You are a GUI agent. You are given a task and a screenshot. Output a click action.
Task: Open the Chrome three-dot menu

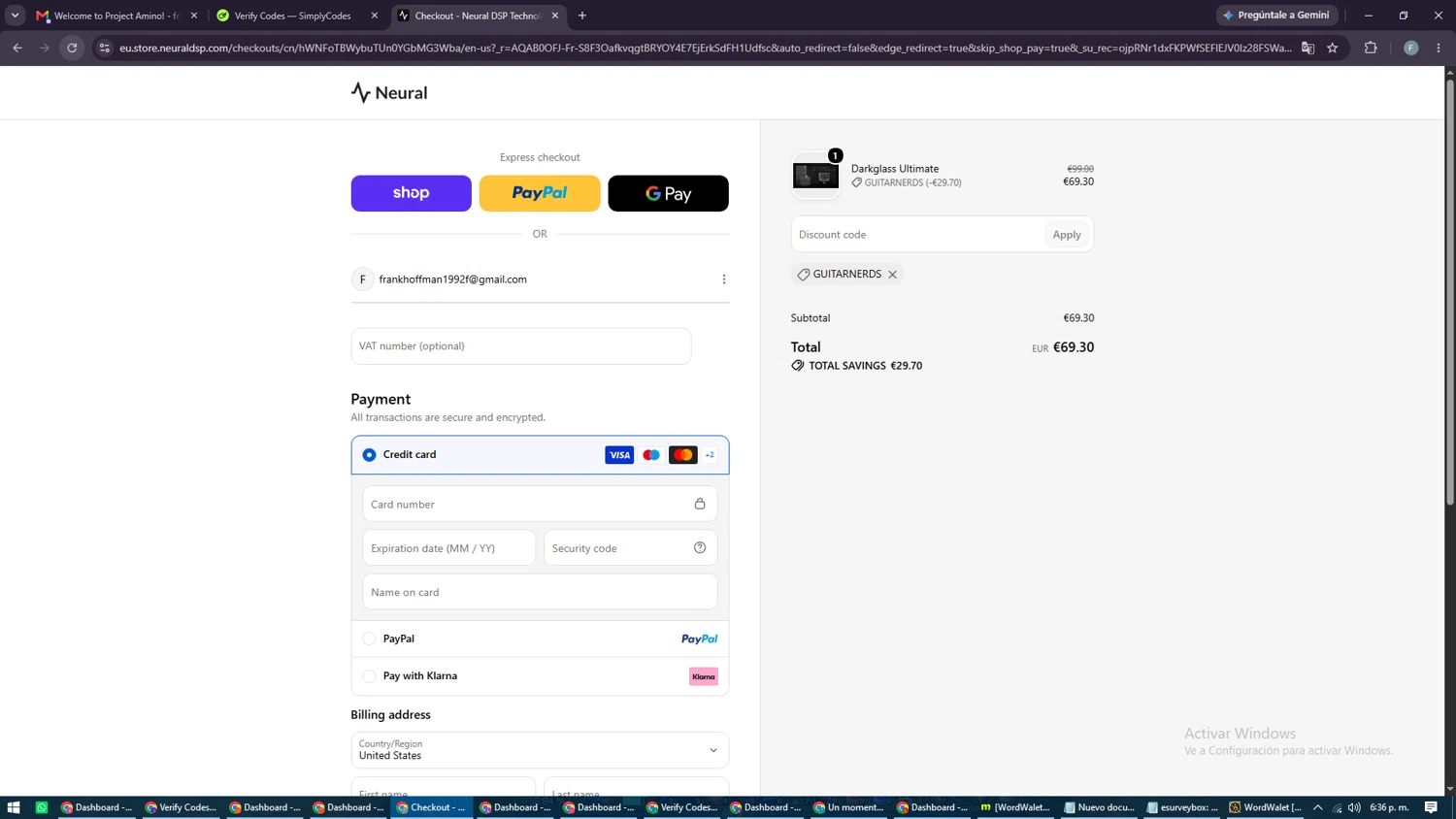point(1439,48)
